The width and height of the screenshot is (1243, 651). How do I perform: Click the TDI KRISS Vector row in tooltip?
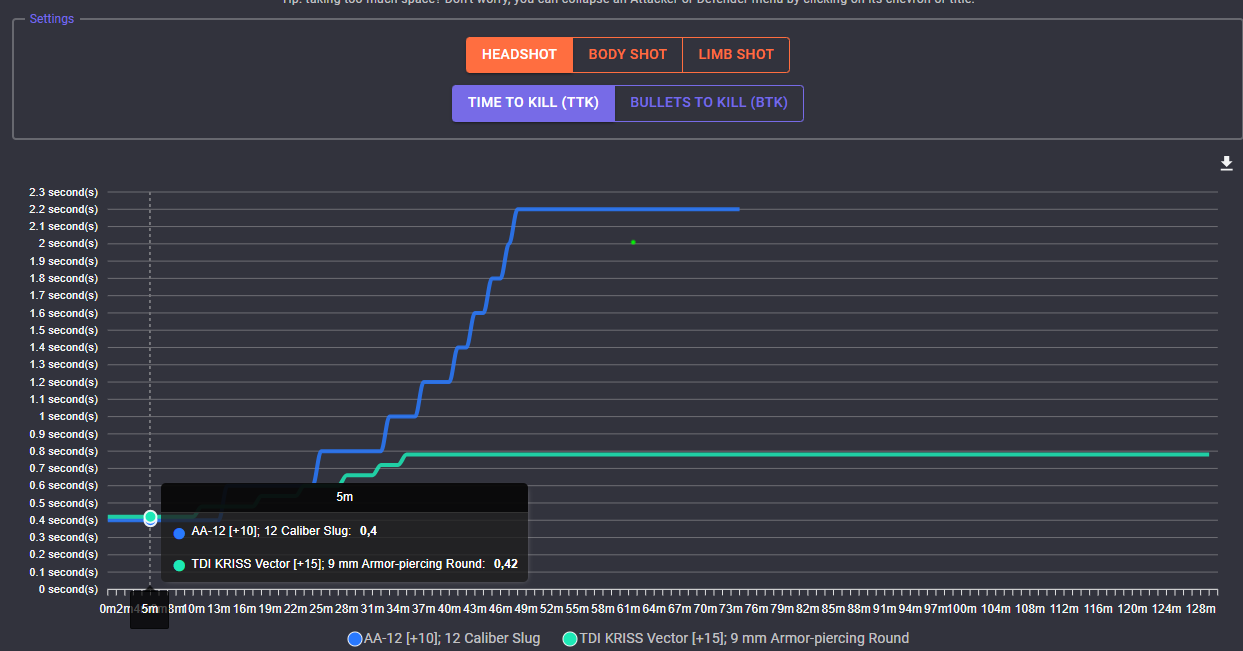tap(345, 564)
